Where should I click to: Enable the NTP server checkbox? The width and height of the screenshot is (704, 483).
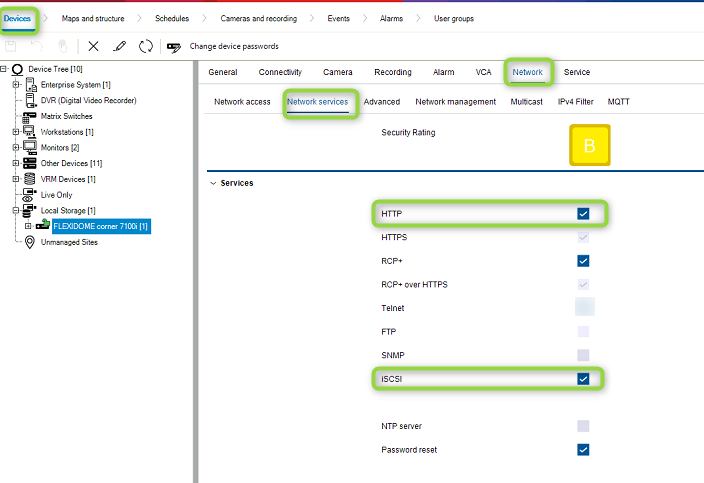click(x=583, y=426)
